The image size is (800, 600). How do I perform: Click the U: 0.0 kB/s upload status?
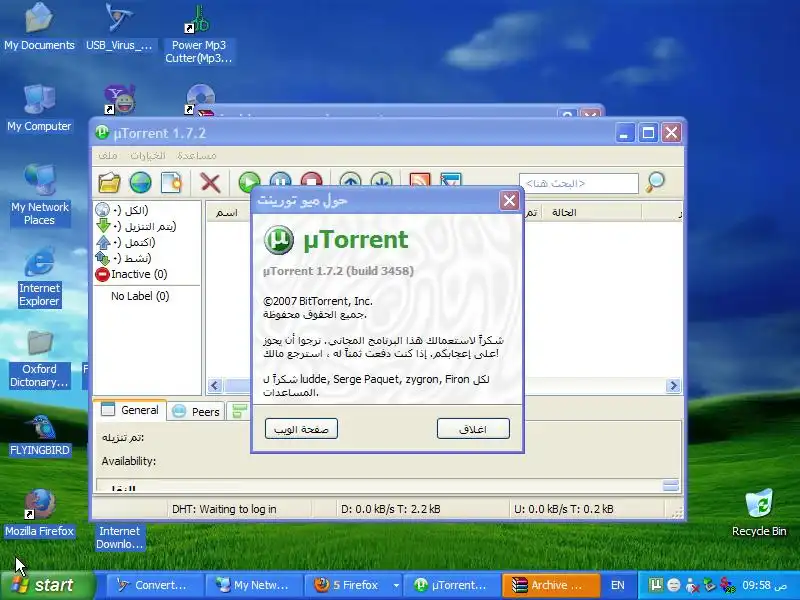[563, 509]
